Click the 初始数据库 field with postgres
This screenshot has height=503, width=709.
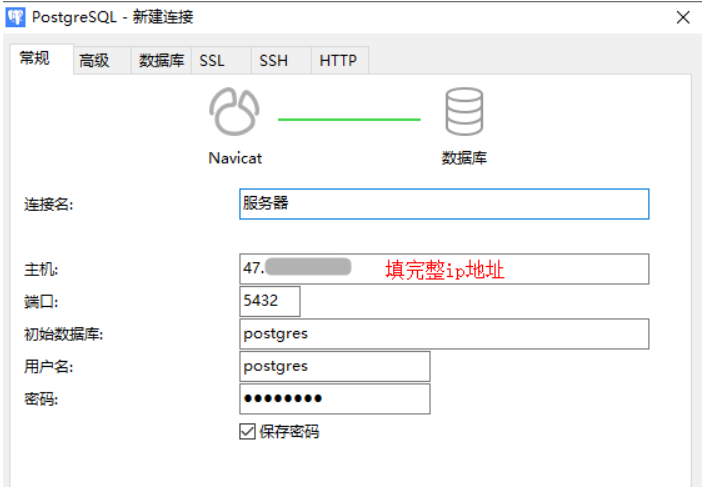point(444,334)
